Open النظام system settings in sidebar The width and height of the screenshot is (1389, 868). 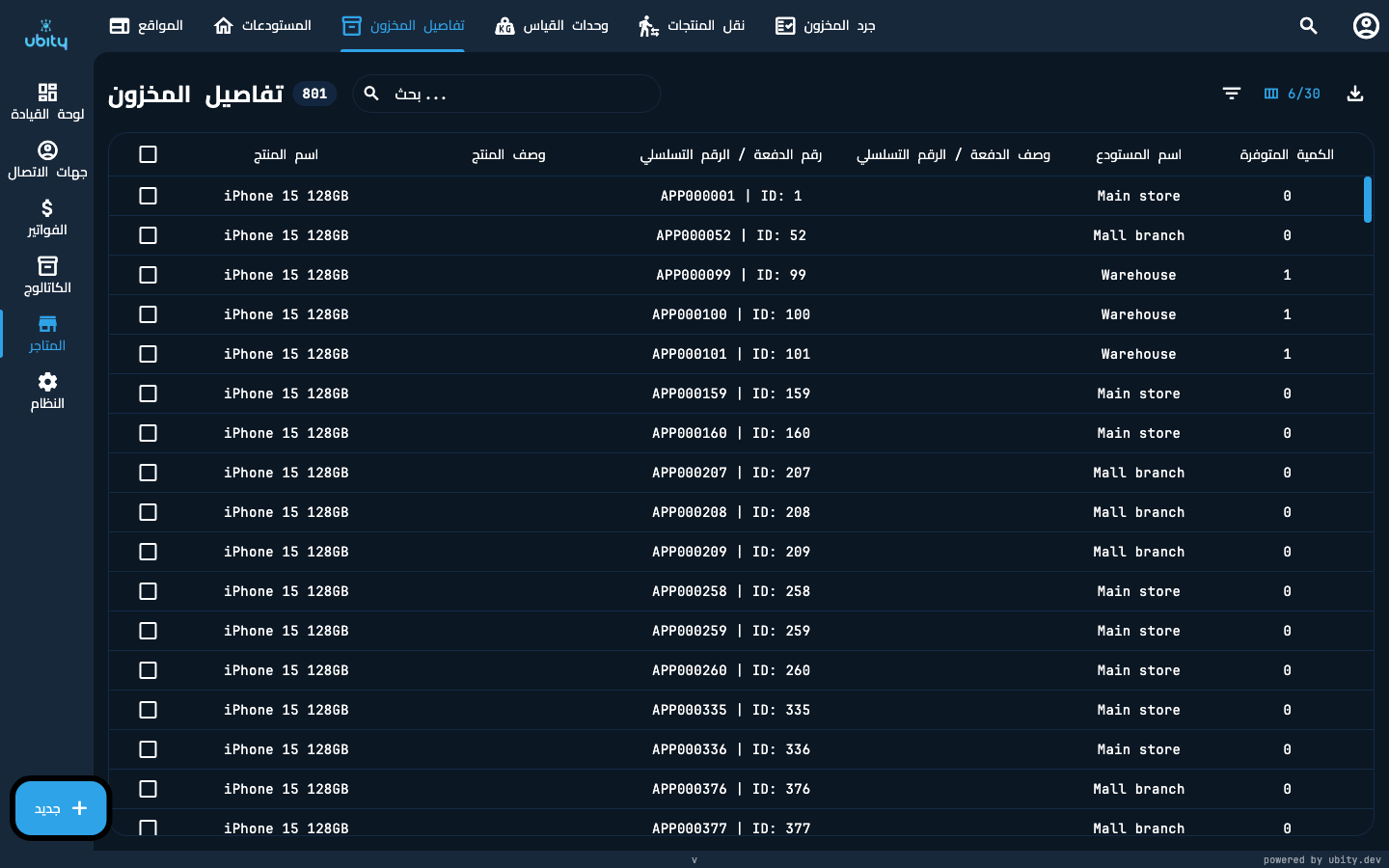point(47,392)
